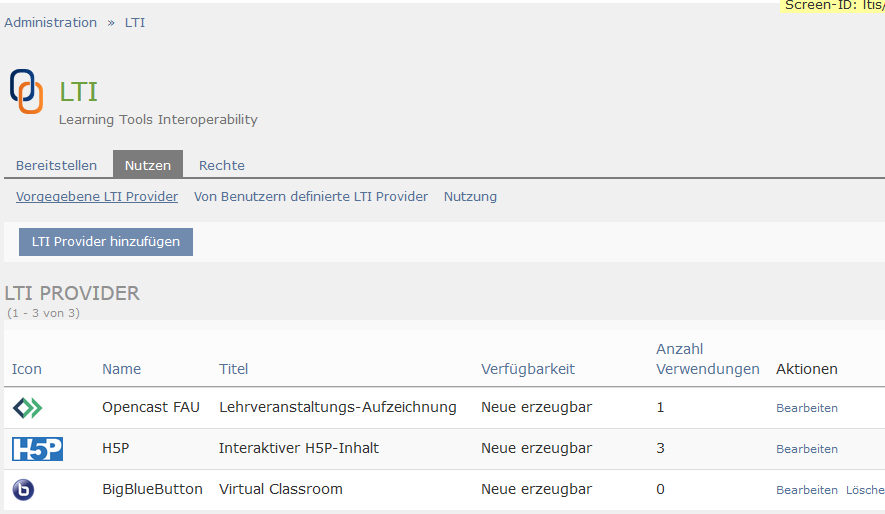The width and height of the screenshot is (885, 514).
Task: Sort by the Name column header
Action: (122, 369)
